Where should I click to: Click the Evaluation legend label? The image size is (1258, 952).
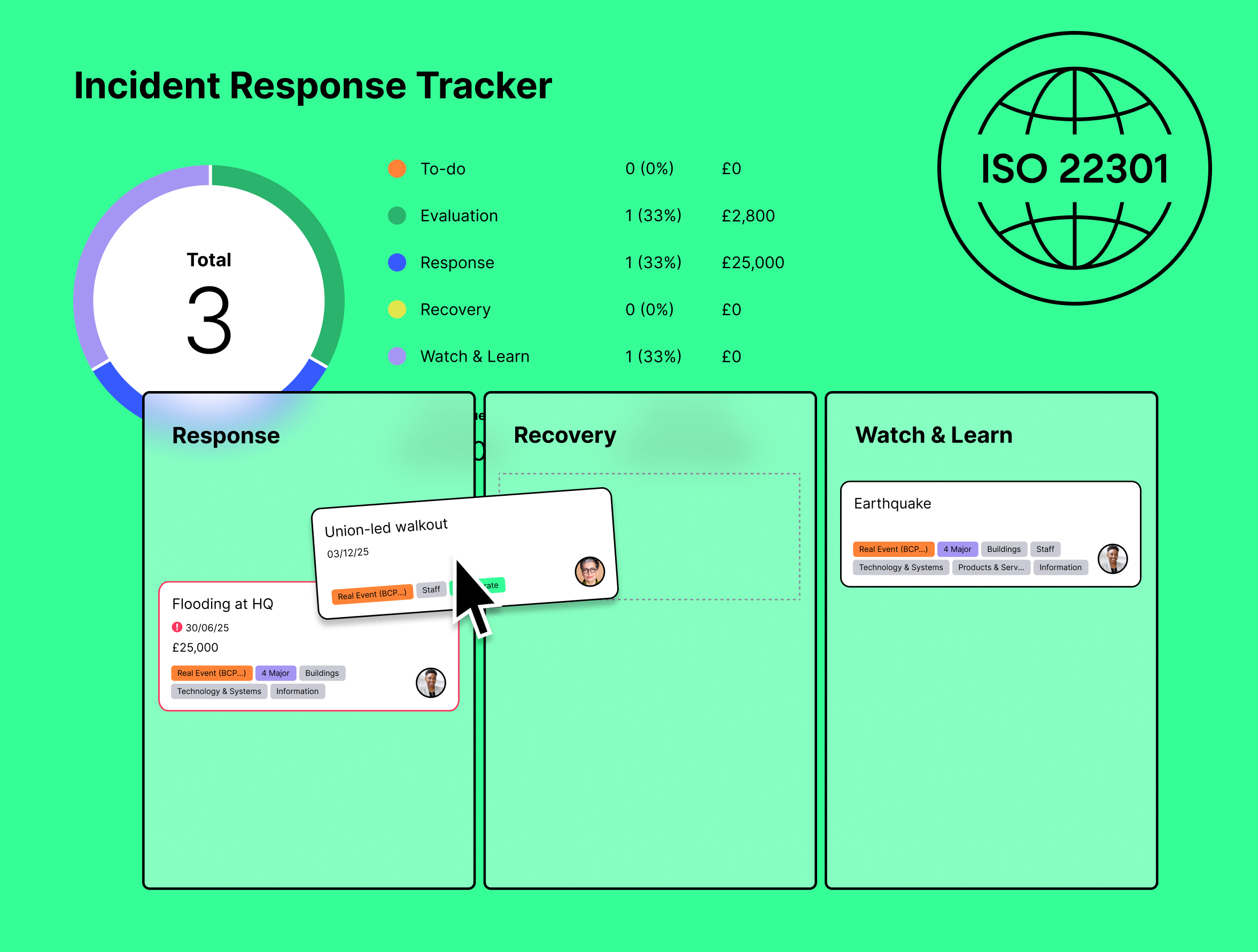459,215
